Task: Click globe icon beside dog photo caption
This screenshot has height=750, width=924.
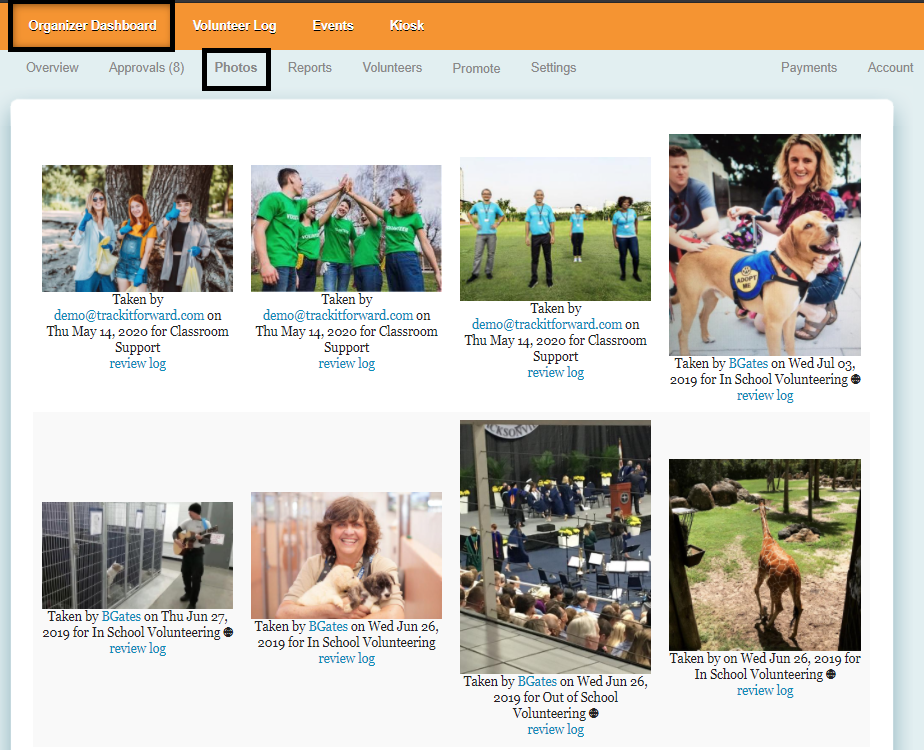Action: [855, 380]
